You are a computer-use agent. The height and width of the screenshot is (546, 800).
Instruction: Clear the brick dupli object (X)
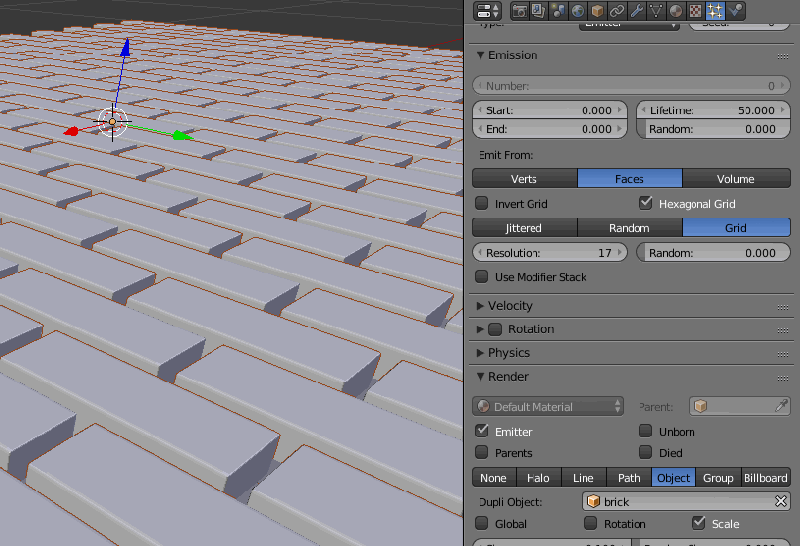click(781, 502)
